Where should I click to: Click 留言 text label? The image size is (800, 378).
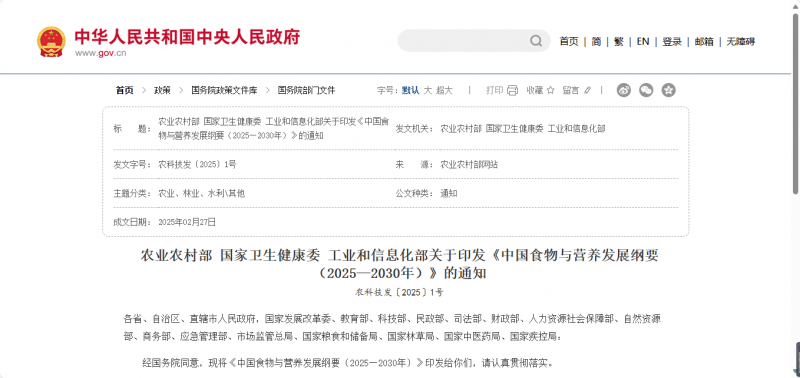pyautogui.click(x=571, y=90)
